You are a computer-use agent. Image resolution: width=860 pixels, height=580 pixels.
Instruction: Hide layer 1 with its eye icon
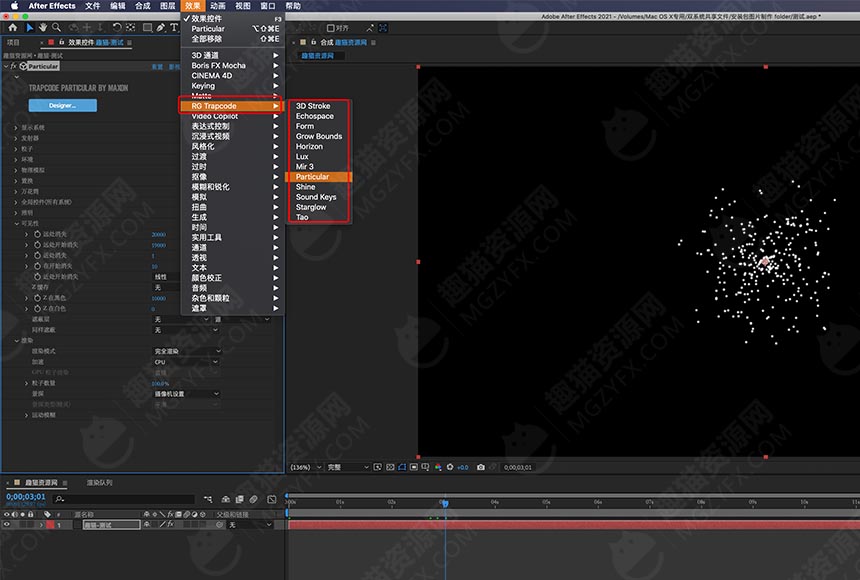click(7, 525)
